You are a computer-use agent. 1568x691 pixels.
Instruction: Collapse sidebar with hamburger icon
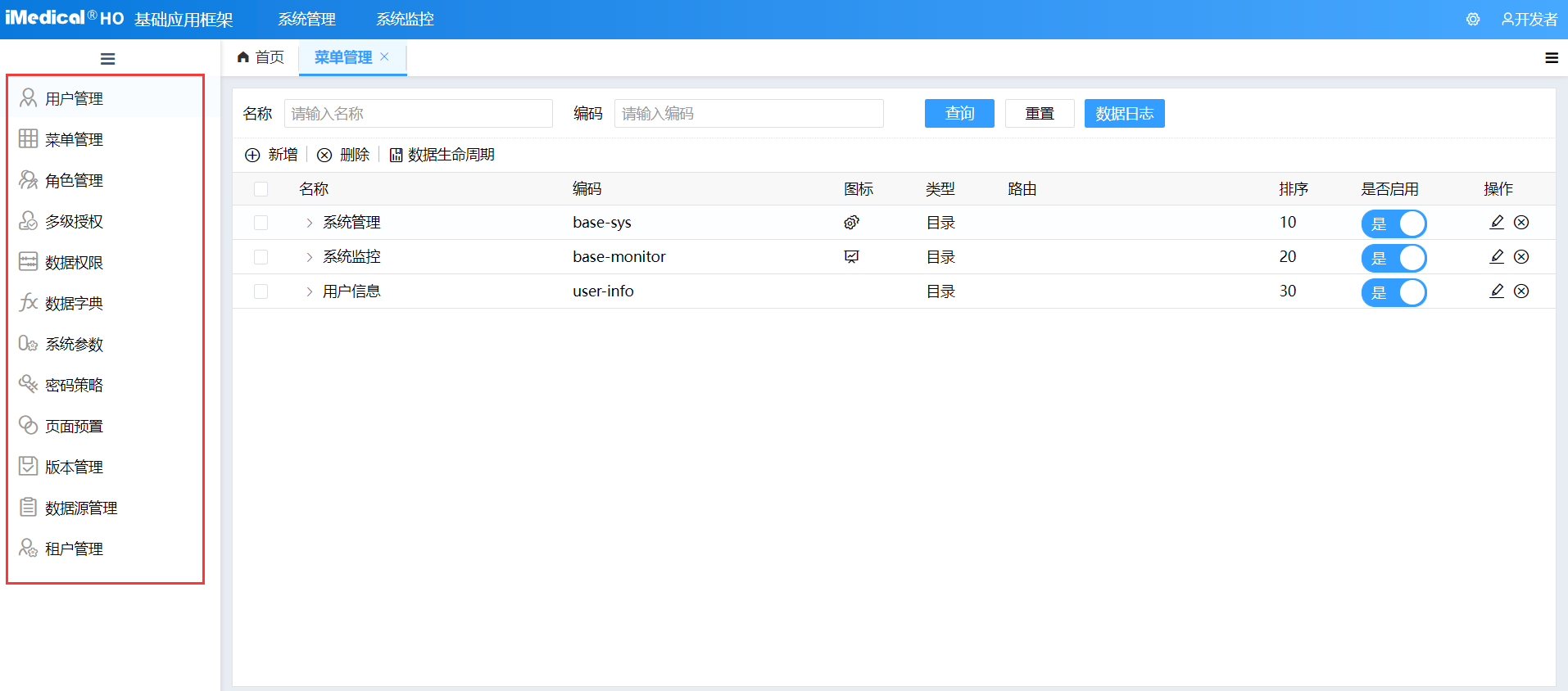click(107, 59)
